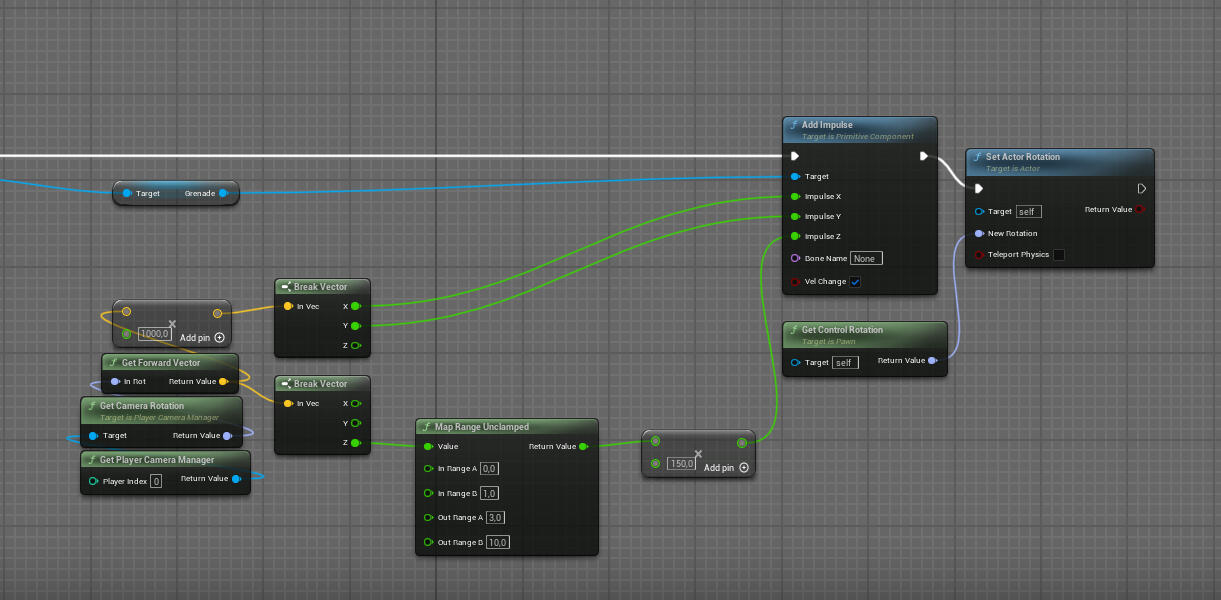Screen dimensions: 1221x600
Task: Enable the Teleport Physics checkbox
Action: click(x=1059, y=255)
